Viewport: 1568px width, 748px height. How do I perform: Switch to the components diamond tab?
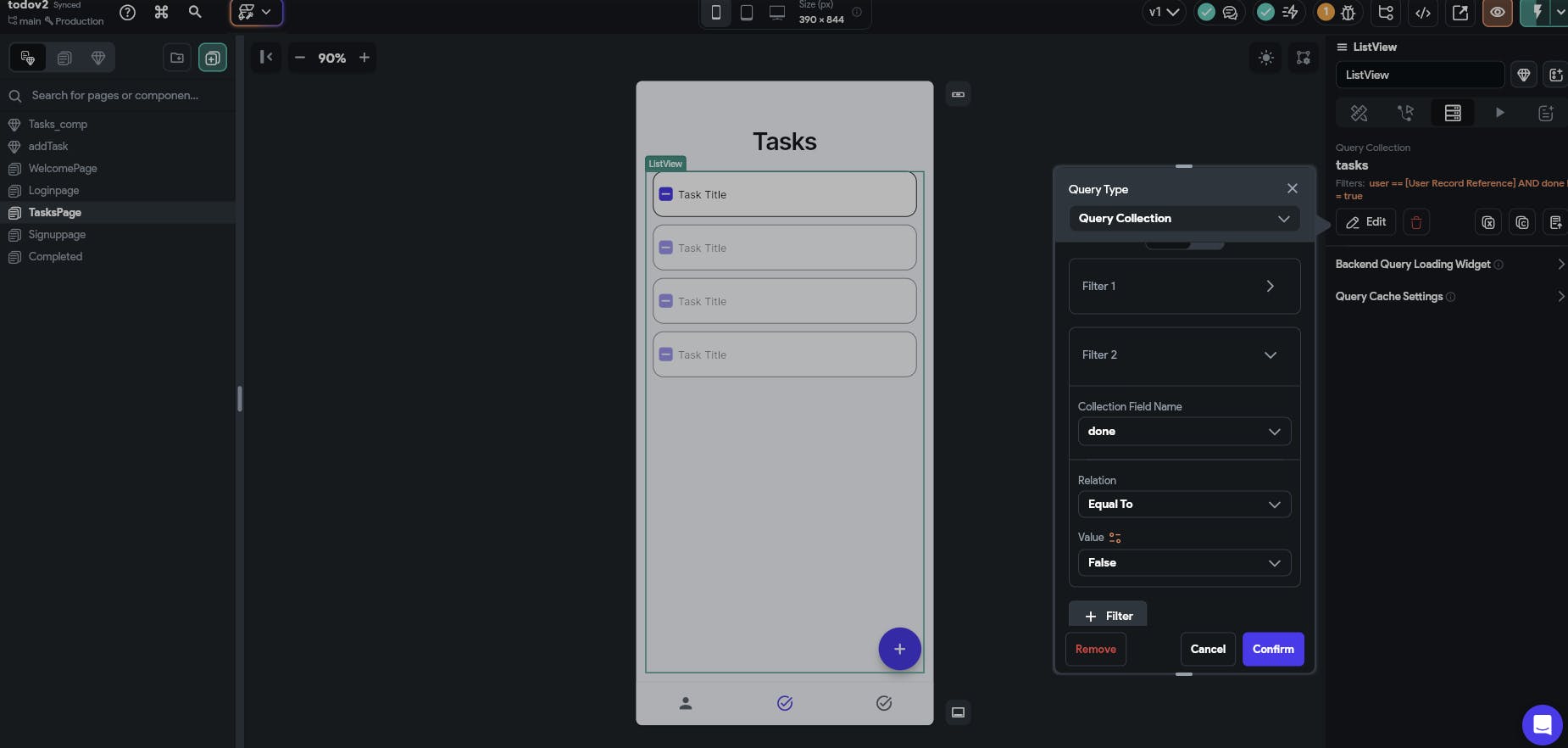[x=98, y=58]
